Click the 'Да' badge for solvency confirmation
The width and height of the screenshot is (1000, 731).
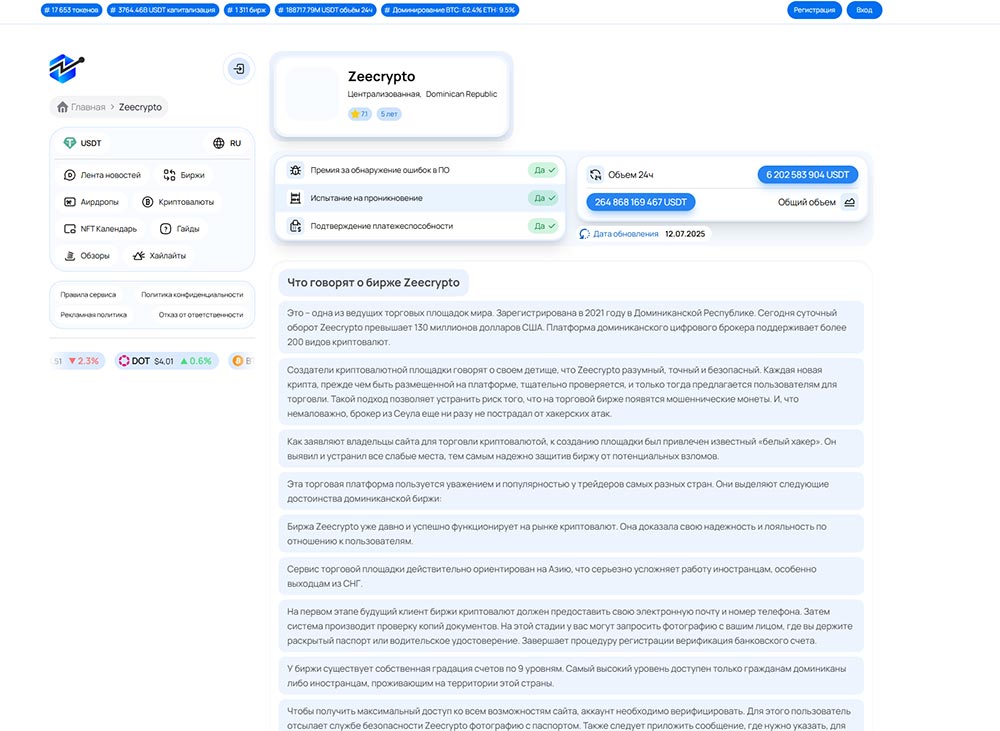coord(545,226)
